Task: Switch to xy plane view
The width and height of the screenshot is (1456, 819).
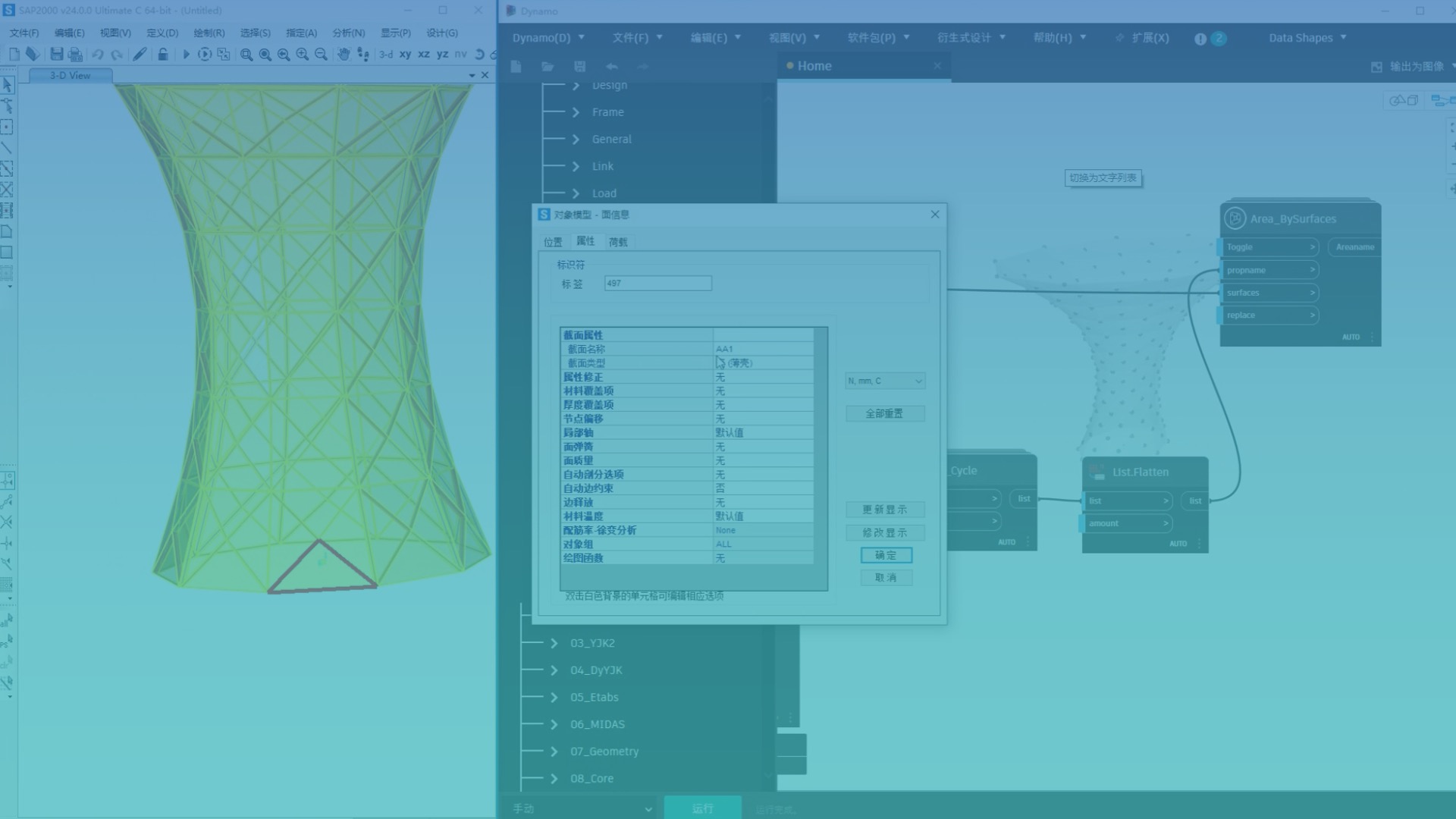Action: pyautogui.click(x=405, y=54)
